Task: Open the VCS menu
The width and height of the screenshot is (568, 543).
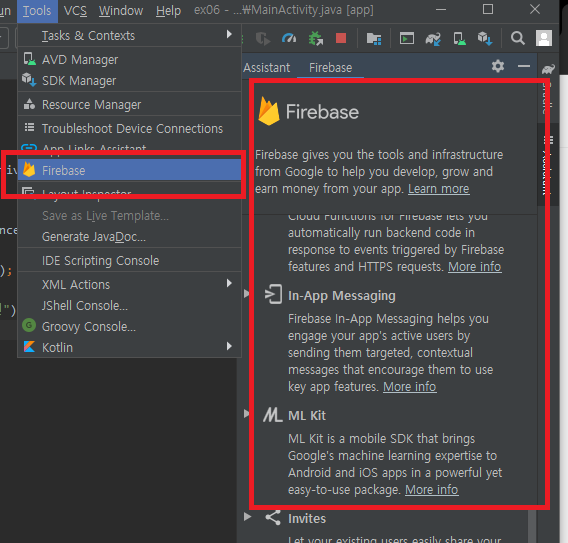Action: [75, 11]
